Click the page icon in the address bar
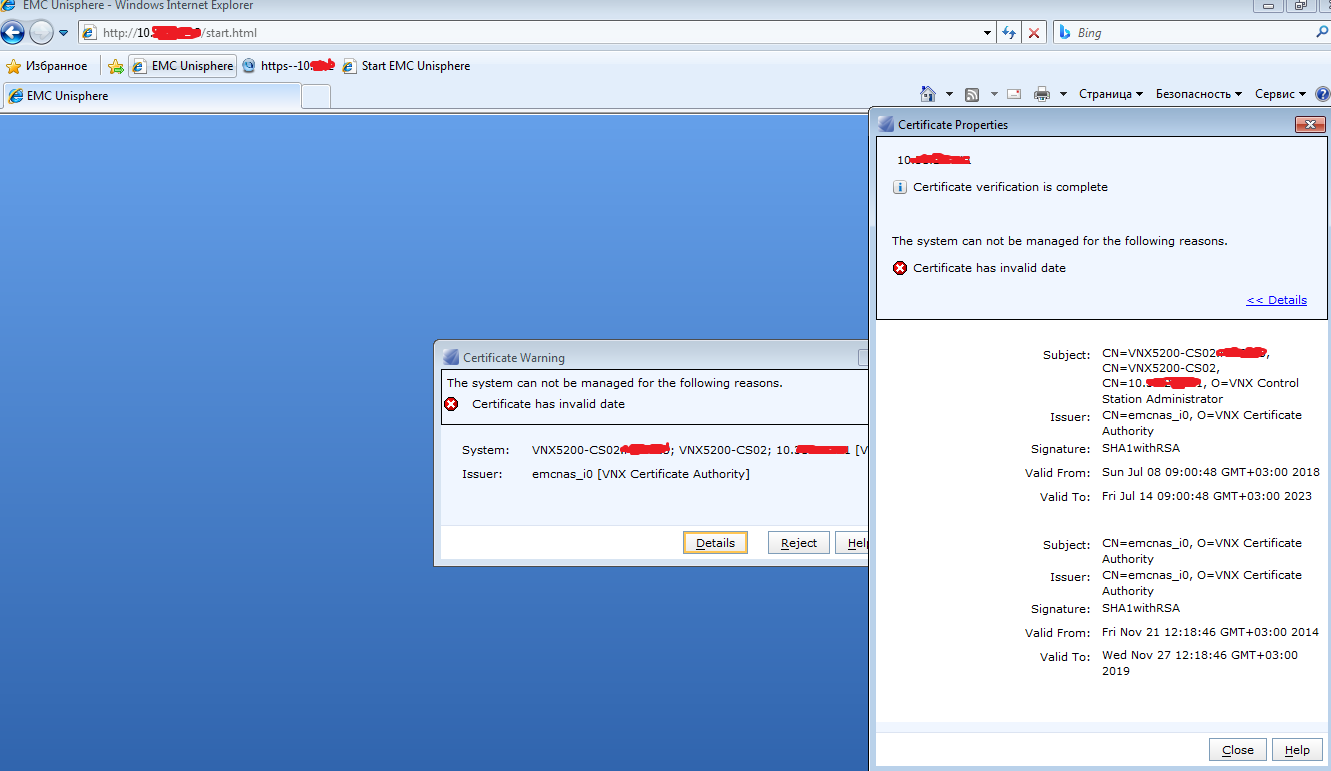The width and height of the screenshot is (1331, 771). click(89, 33)
